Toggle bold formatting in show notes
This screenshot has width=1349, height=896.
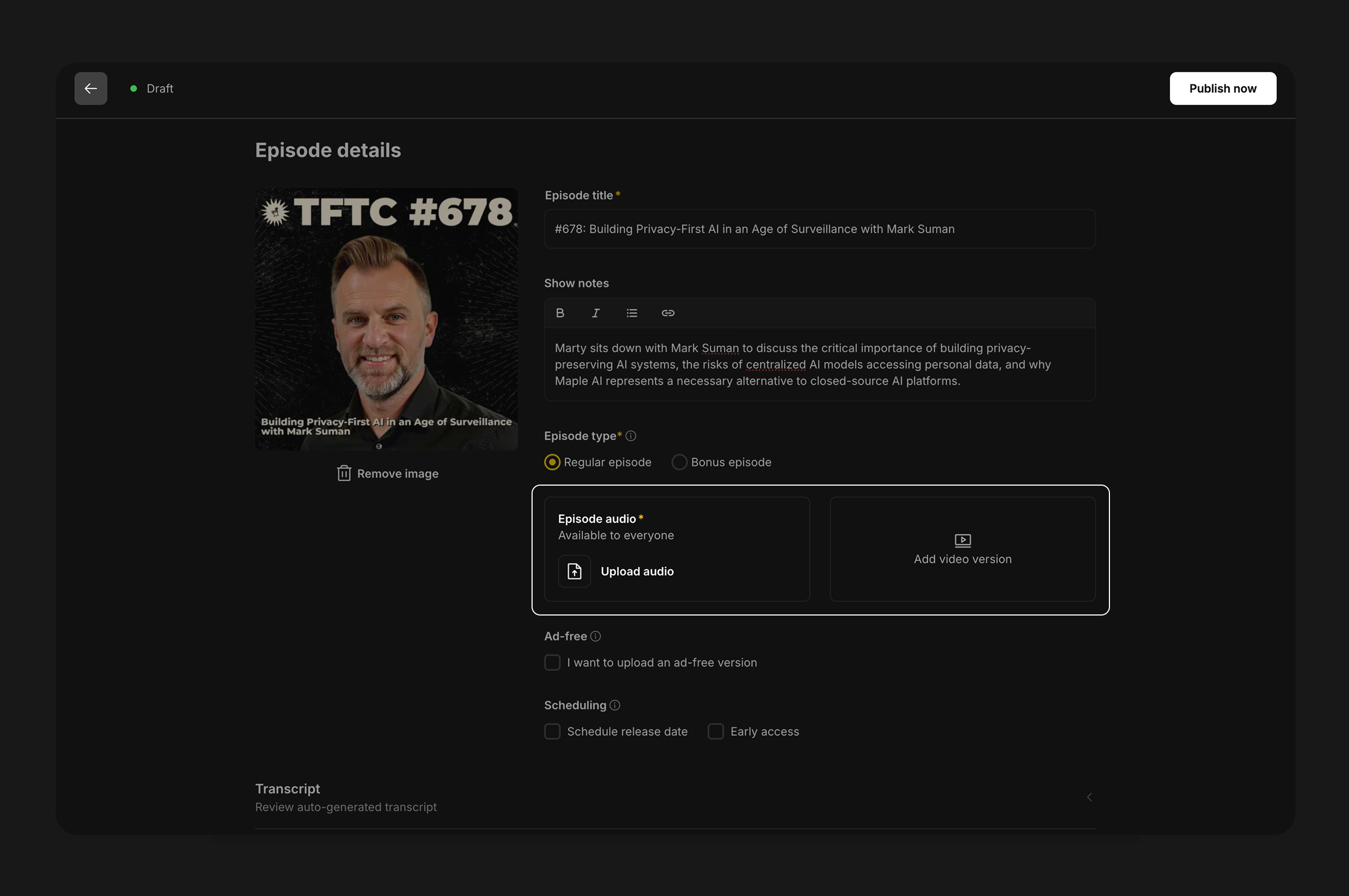(560, 313)
